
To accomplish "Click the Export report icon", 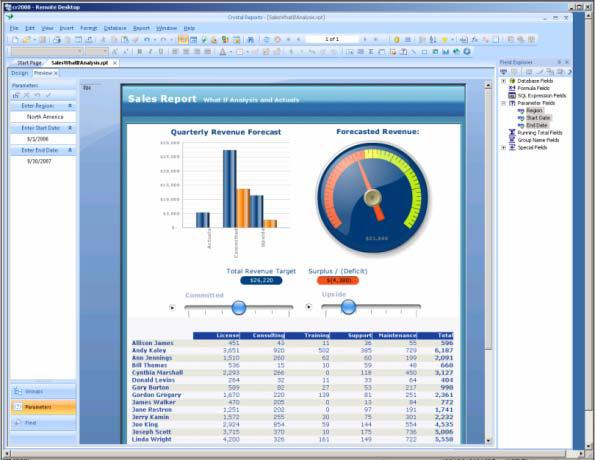I will coord(90,39).
